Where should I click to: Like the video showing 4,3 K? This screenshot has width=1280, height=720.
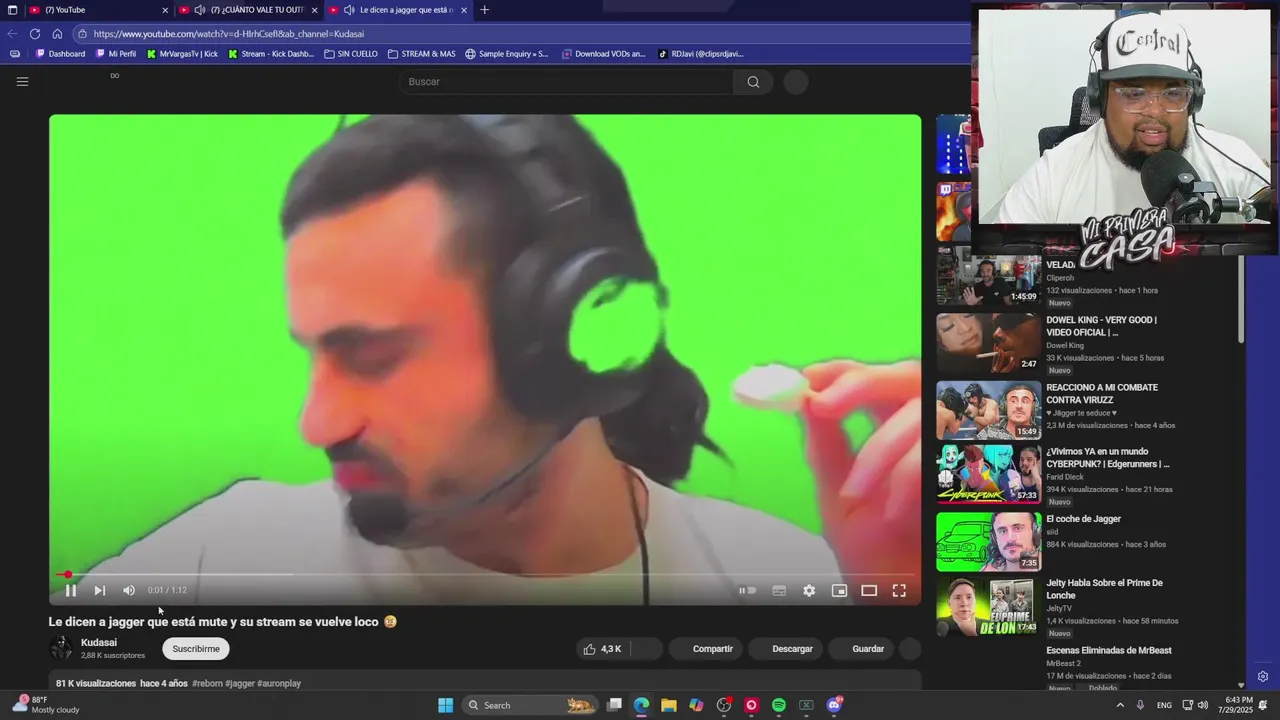click(603, 649)
